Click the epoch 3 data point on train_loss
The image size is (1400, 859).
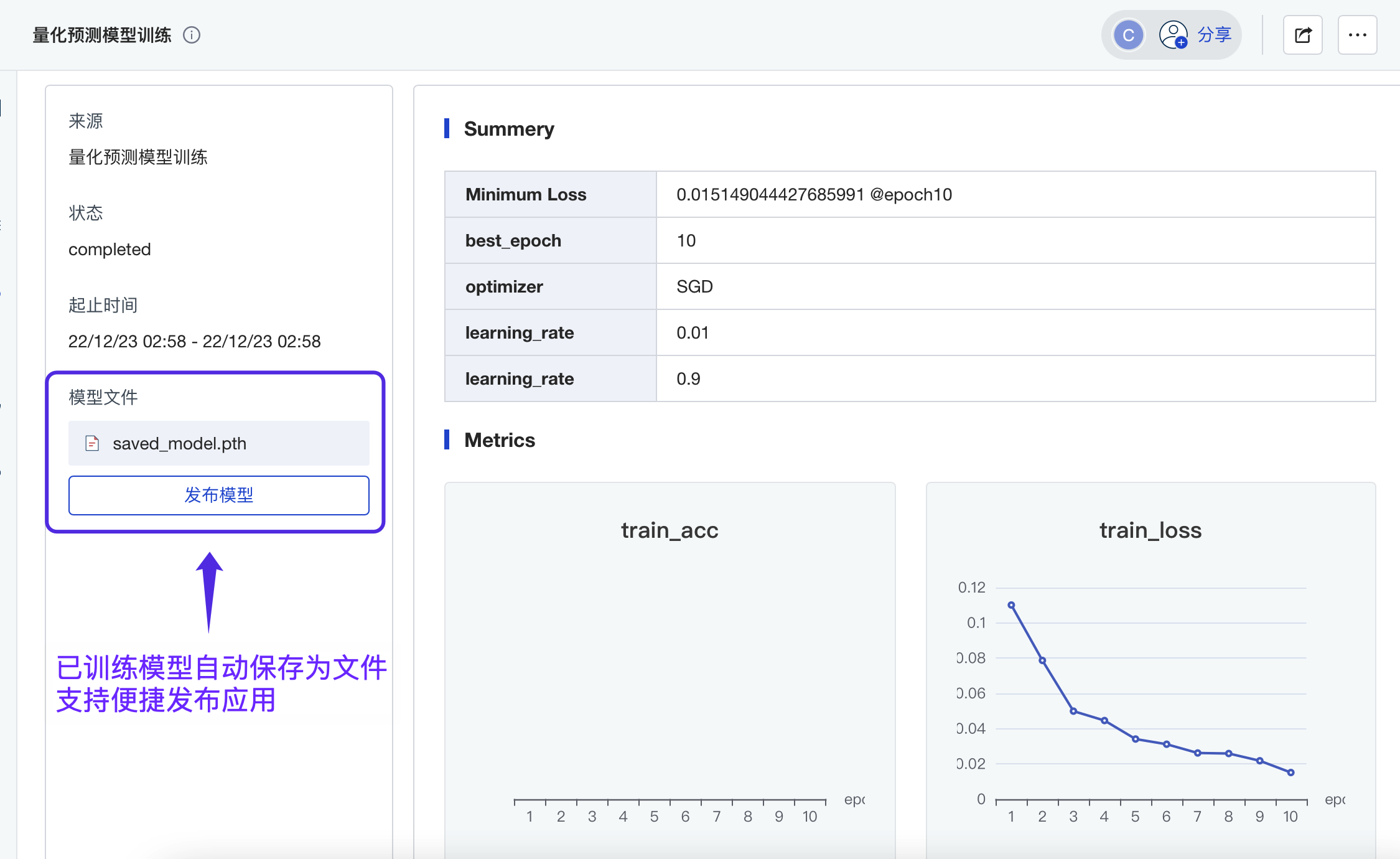1073,711
